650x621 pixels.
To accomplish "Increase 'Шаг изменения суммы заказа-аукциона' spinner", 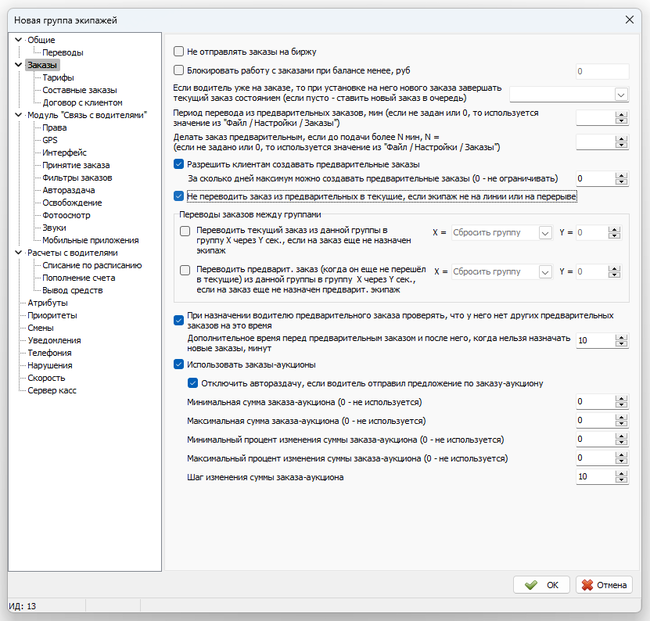I will (622, 474).
